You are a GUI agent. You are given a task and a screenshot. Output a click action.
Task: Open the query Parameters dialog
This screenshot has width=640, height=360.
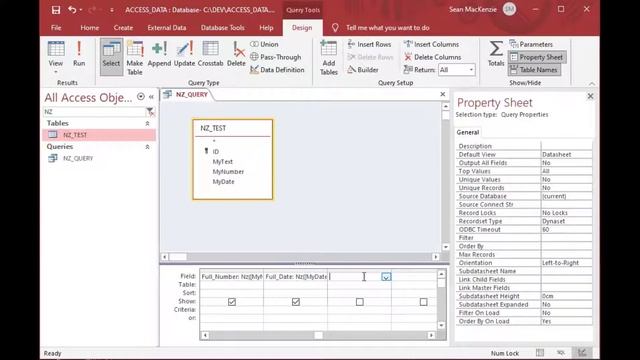pyautogui.click(x=531, y=44)
